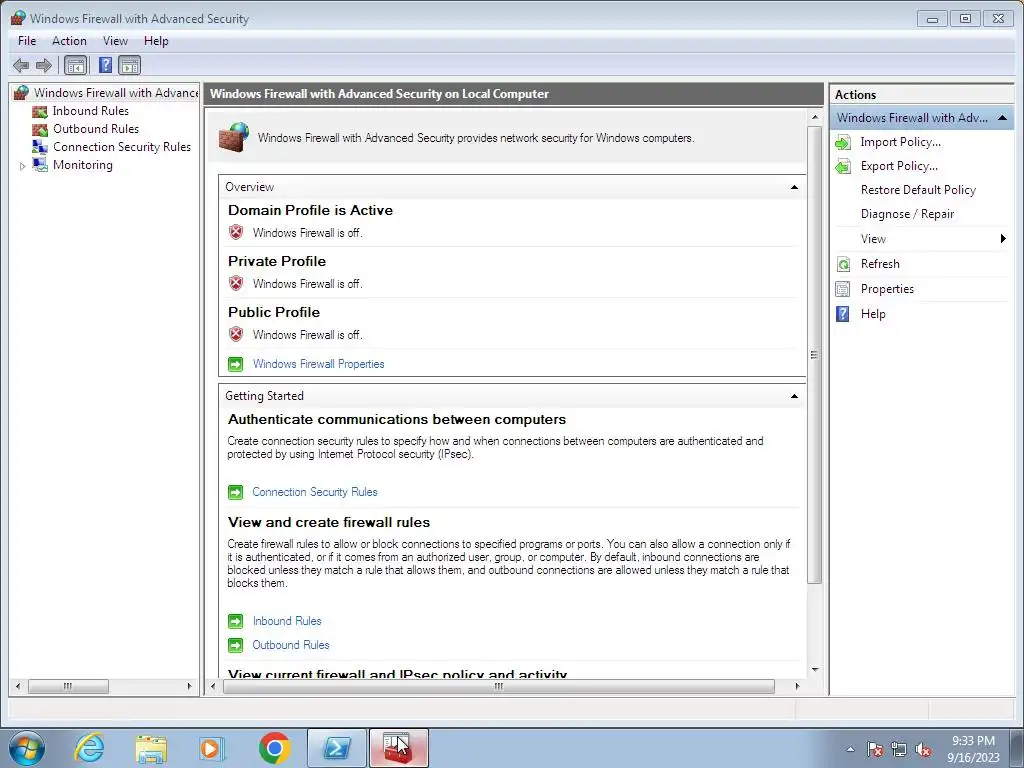Click the tree pane scroll right arrow
Viewport: 1024px width, 768px height.
189,686
